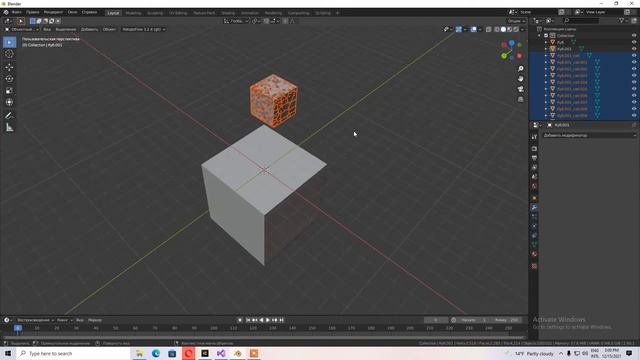Toggle eye icon of Куб.001_cell row
This screenshot has width=640, height=360.
(634, 56)
